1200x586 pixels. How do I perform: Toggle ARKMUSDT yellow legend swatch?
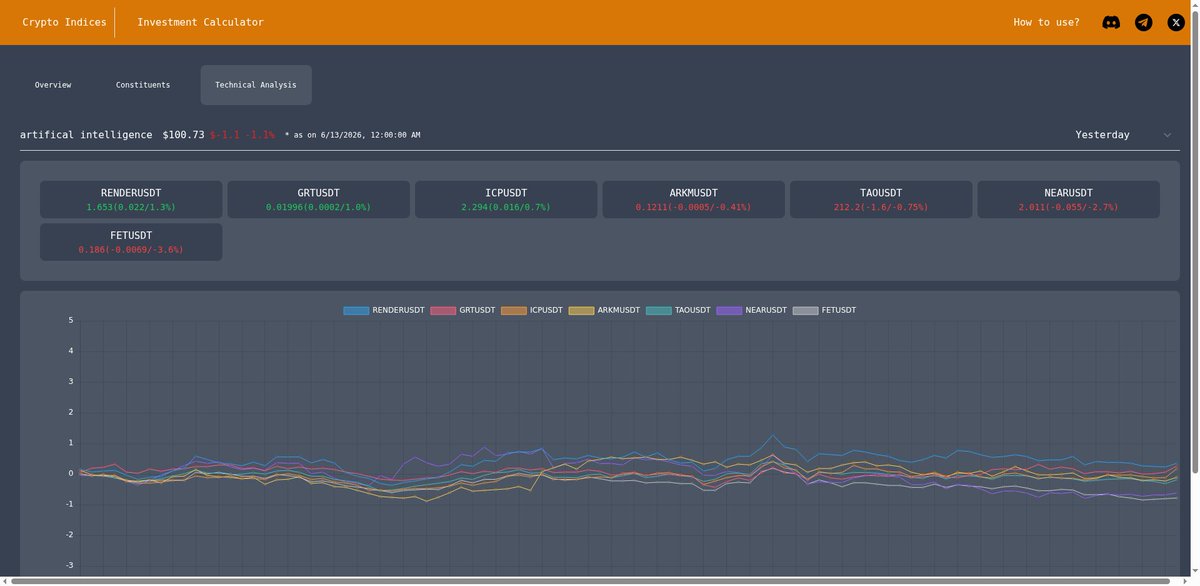point(581,311)
